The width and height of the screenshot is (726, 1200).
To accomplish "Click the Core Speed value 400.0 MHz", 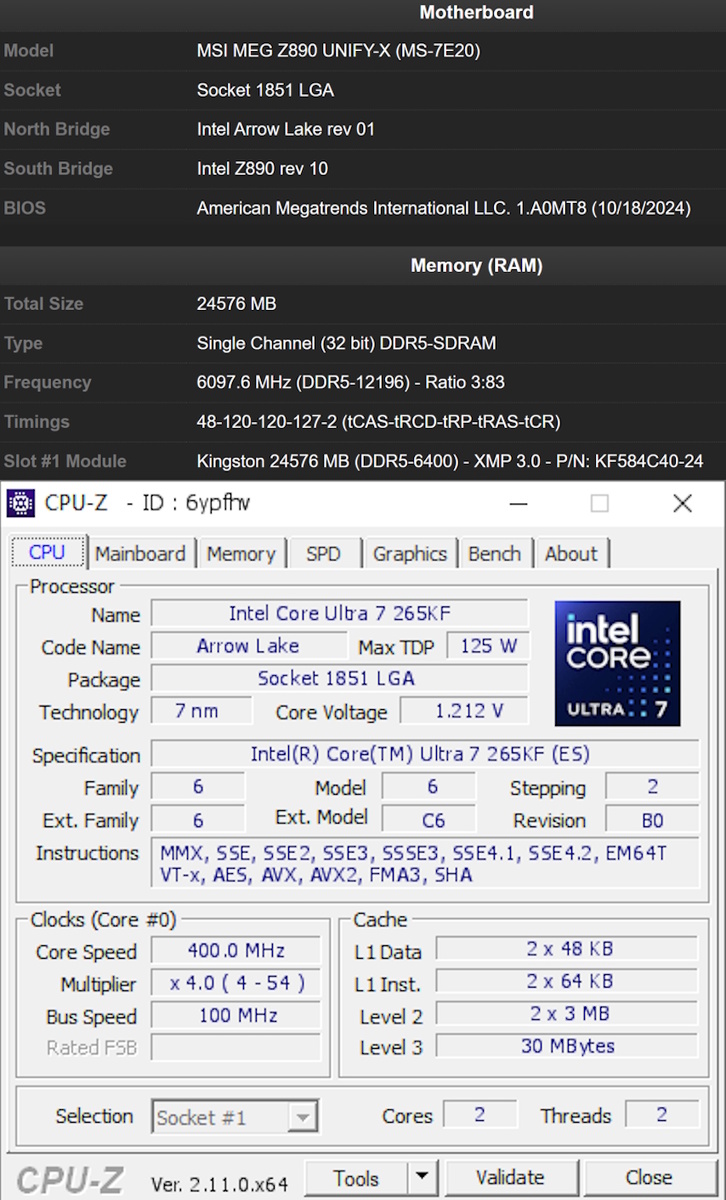I will click(x=236, y=951).
